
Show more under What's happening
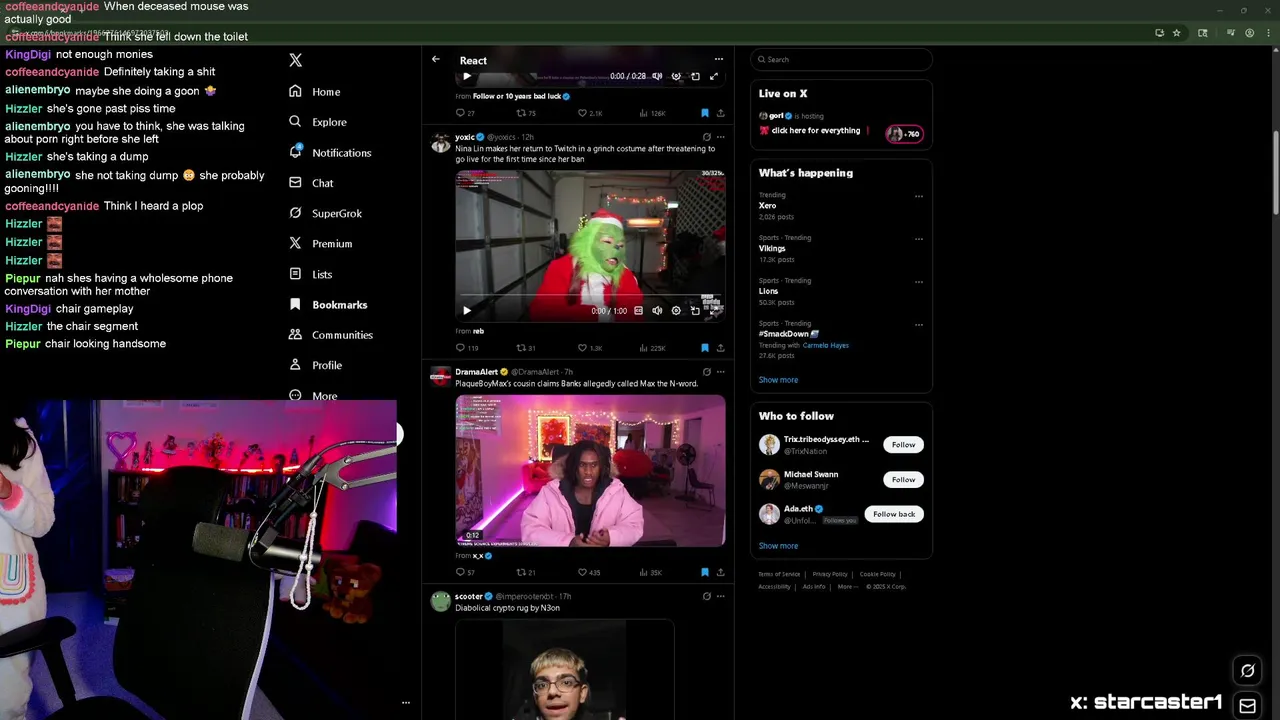coord(778,380)
